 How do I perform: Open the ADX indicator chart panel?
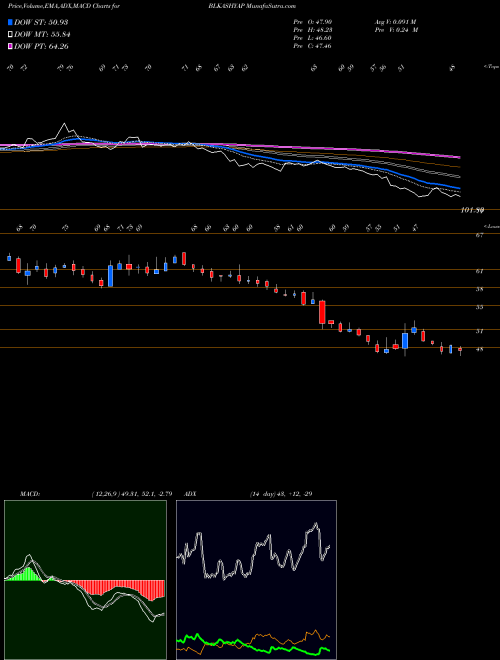(x=256, y=580)
